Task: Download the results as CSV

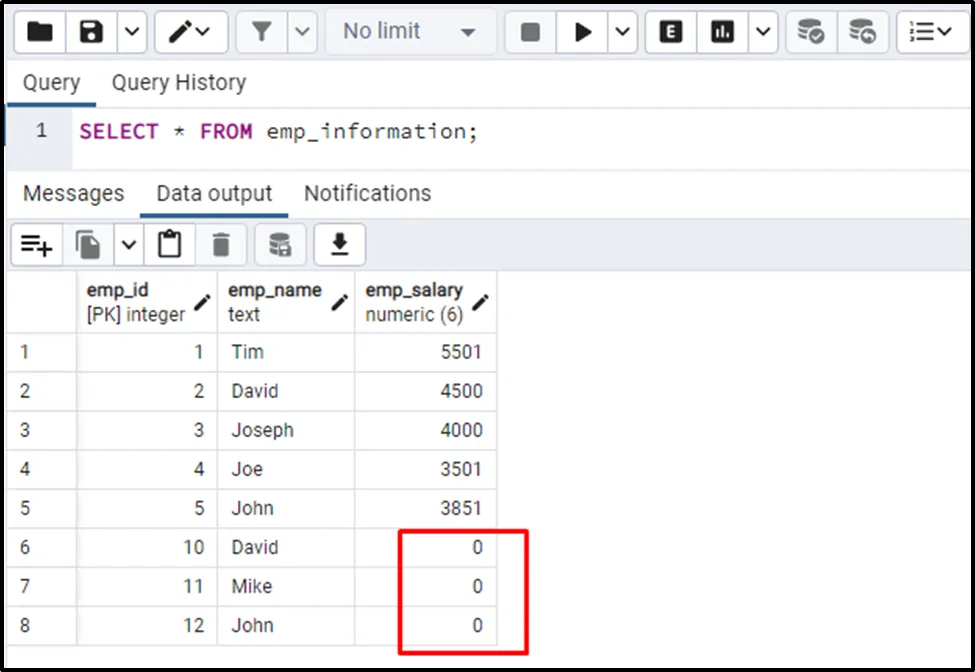Action: (340, 244)
